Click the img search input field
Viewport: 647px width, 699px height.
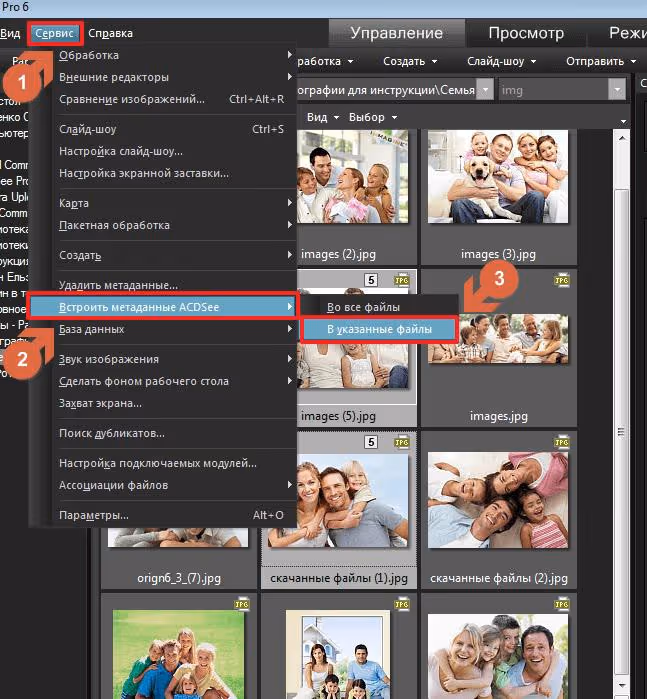click(x=553, y=90)
